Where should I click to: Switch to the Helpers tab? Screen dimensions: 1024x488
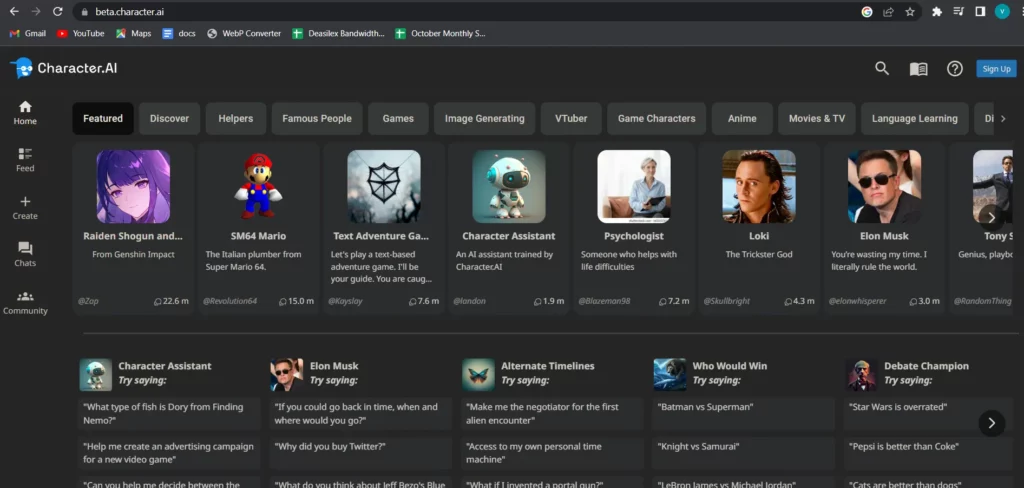[x=236, y=118]
